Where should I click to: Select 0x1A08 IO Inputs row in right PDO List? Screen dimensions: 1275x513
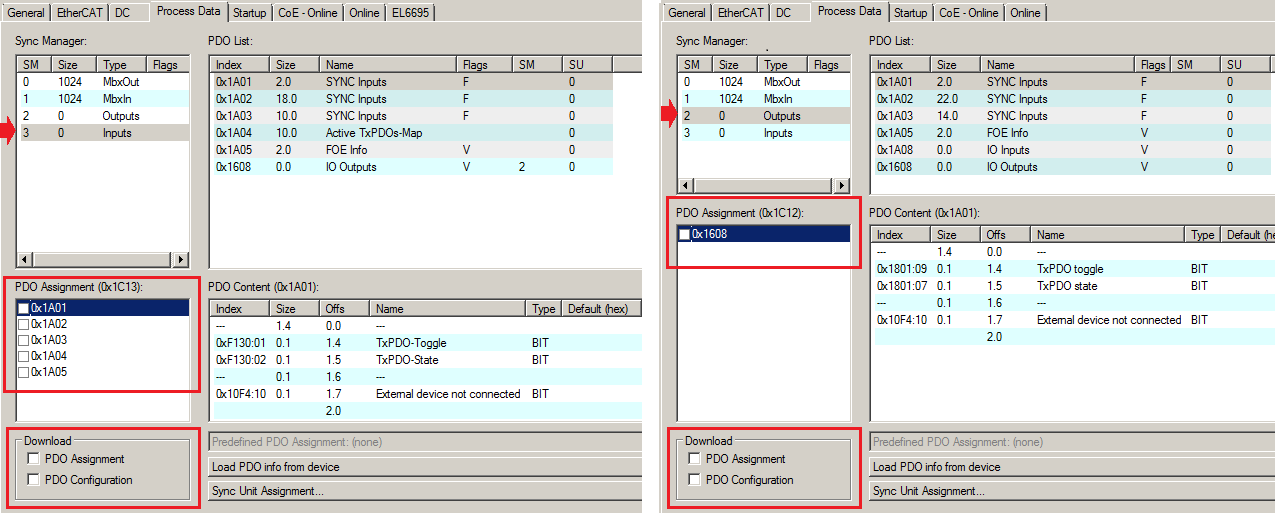pyautogui.click(x=1073, y=150)
